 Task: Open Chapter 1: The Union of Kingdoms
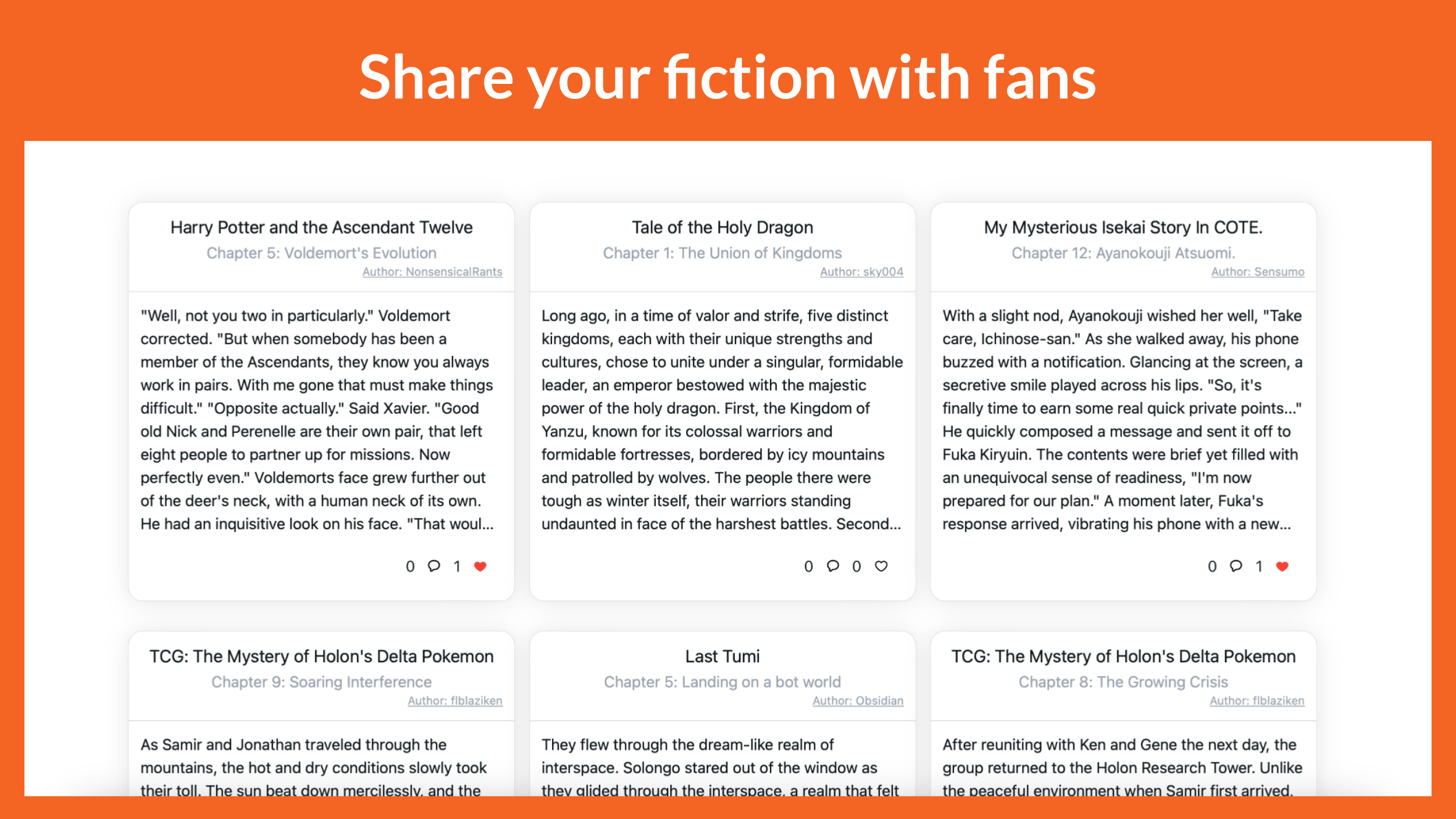[x=722, y=253]
